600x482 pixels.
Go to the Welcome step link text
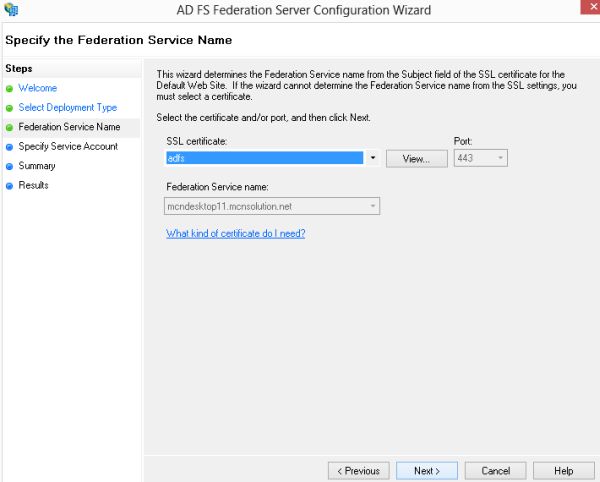tap(38, 88)
